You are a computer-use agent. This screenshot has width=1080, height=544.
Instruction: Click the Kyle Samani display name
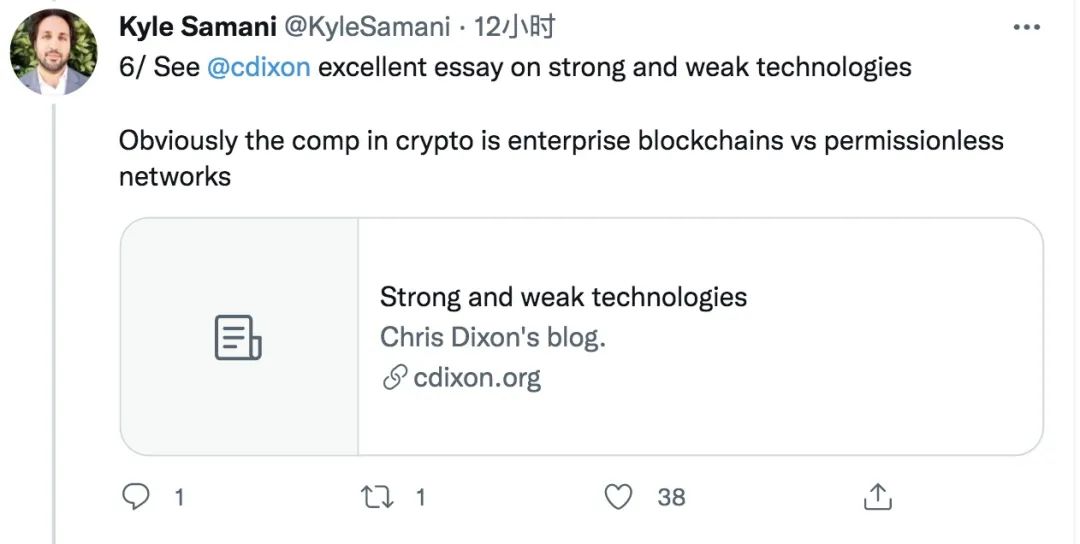click(x=197, y=27)
